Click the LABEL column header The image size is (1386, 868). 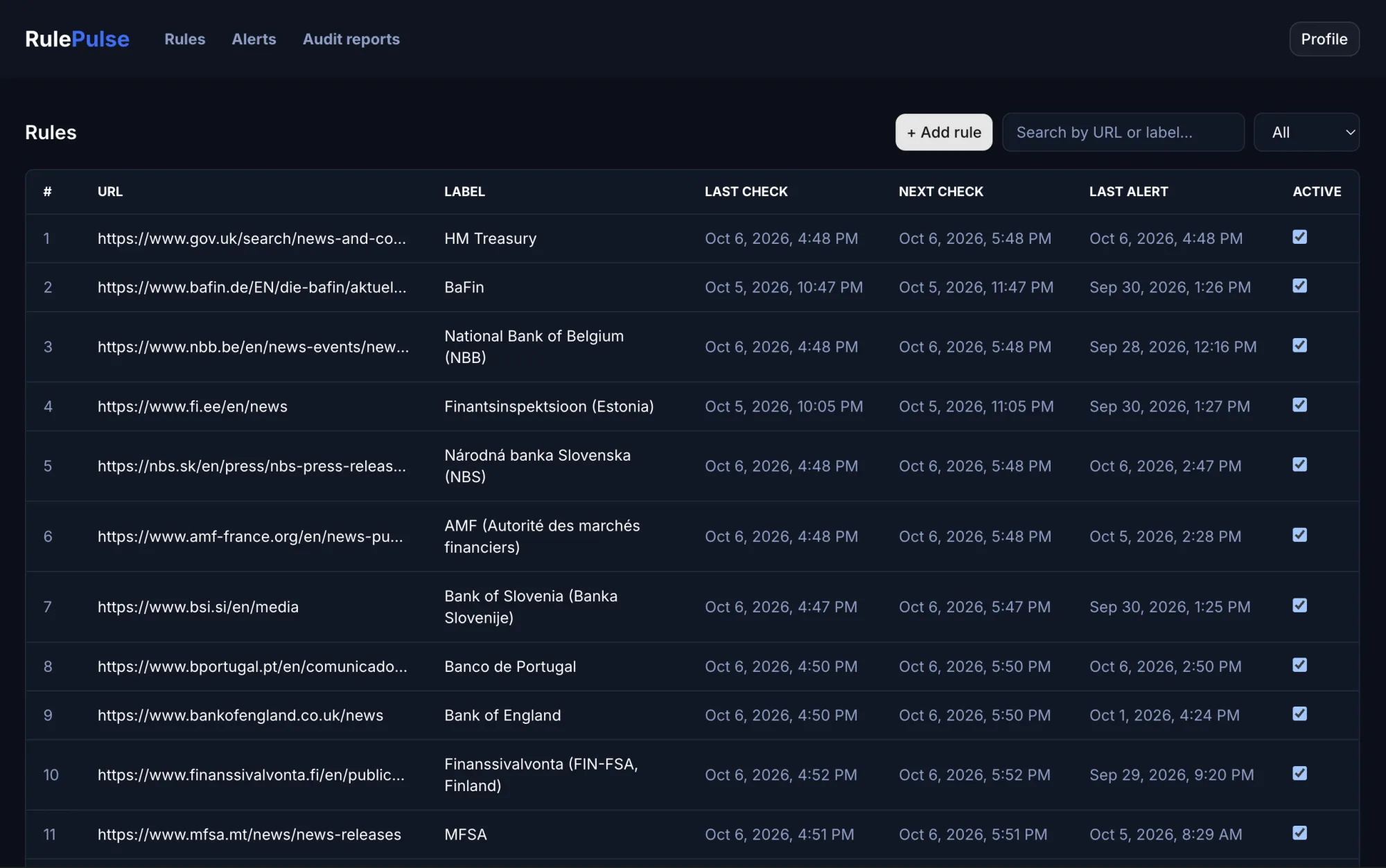(x=464, y=191)
